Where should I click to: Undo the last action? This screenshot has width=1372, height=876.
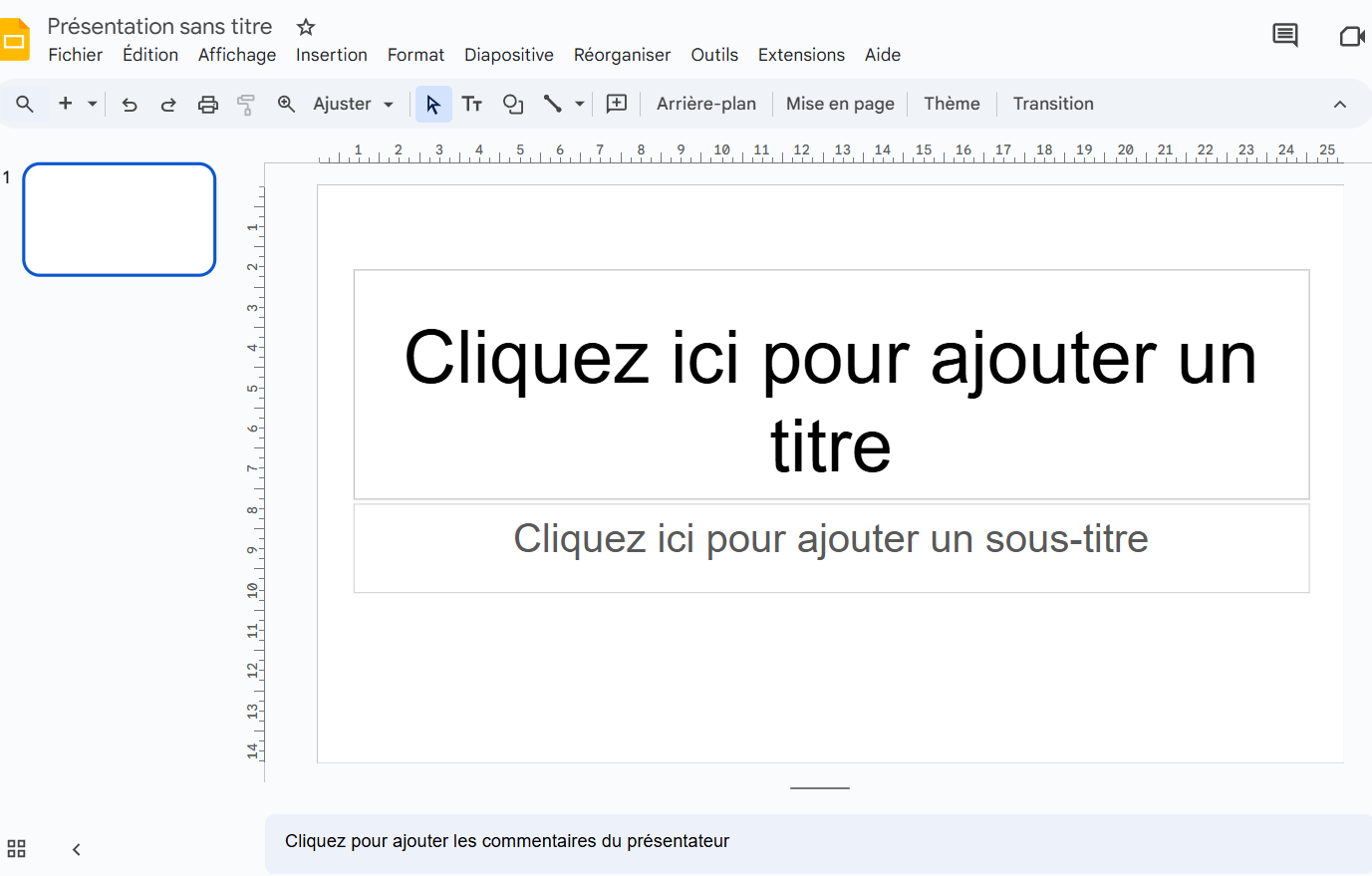click(129, 104)
